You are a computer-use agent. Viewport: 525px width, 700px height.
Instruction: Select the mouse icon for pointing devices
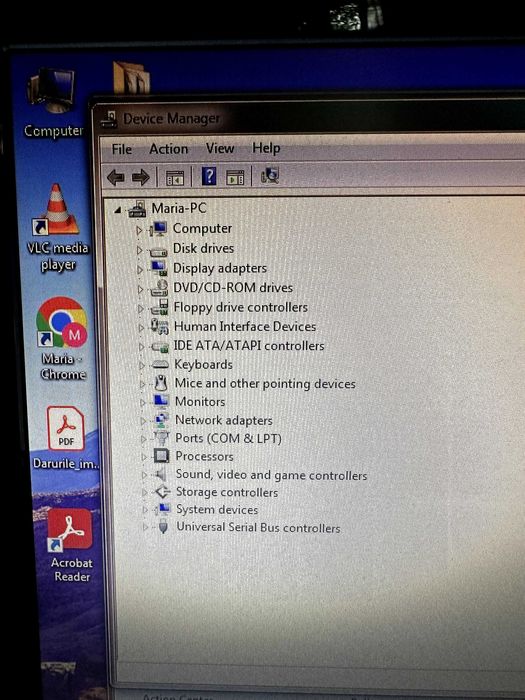coord(160,383)
